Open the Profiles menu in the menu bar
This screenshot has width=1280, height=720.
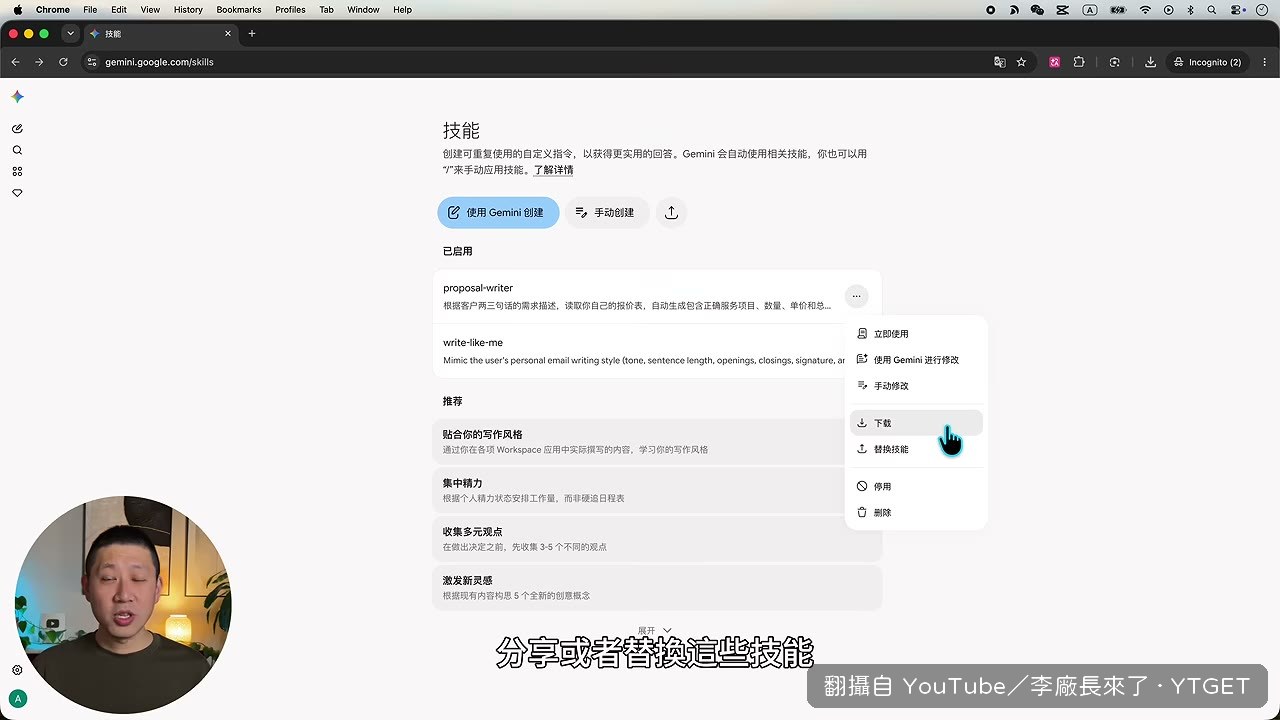[x=290, y=10]
